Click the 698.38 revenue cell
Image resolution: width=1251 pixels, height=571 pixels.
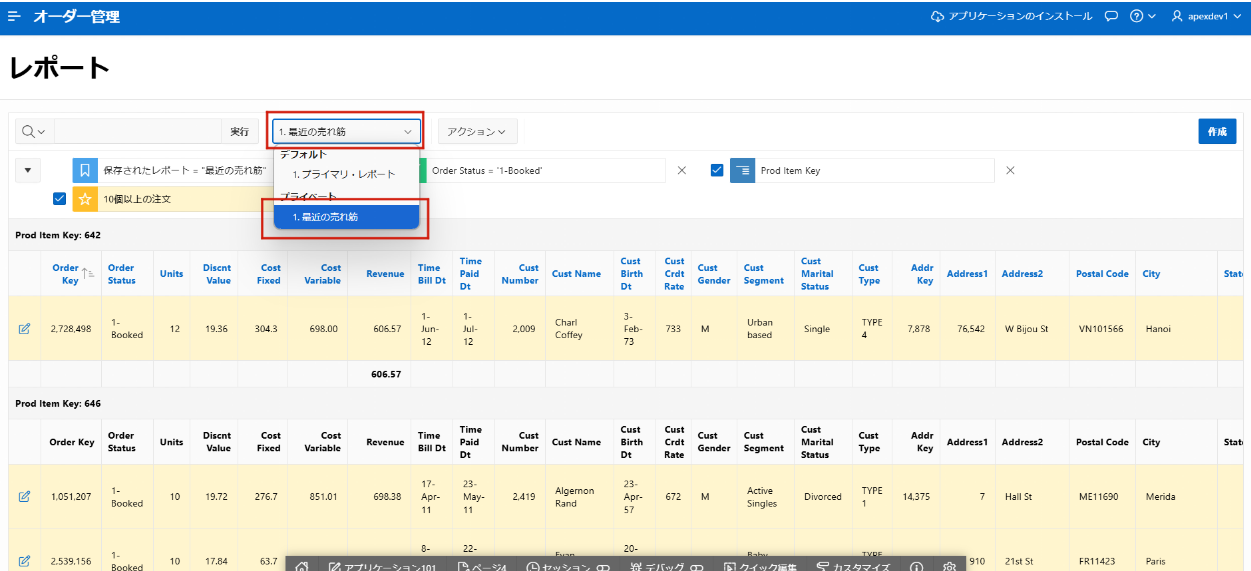point(386,497)
